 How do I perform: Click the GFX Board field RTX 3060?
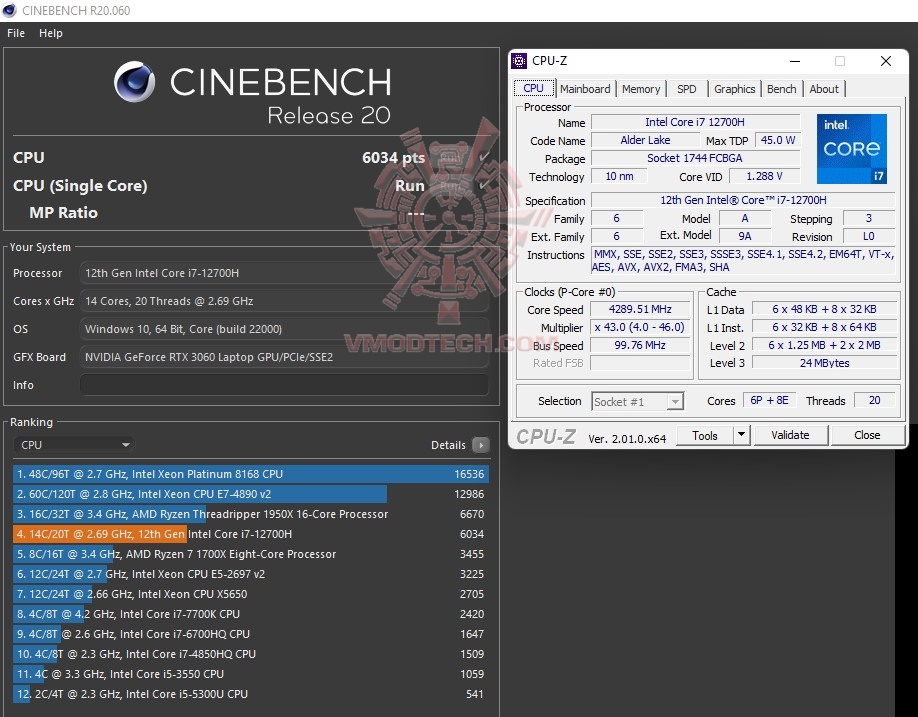pos(284,357)
